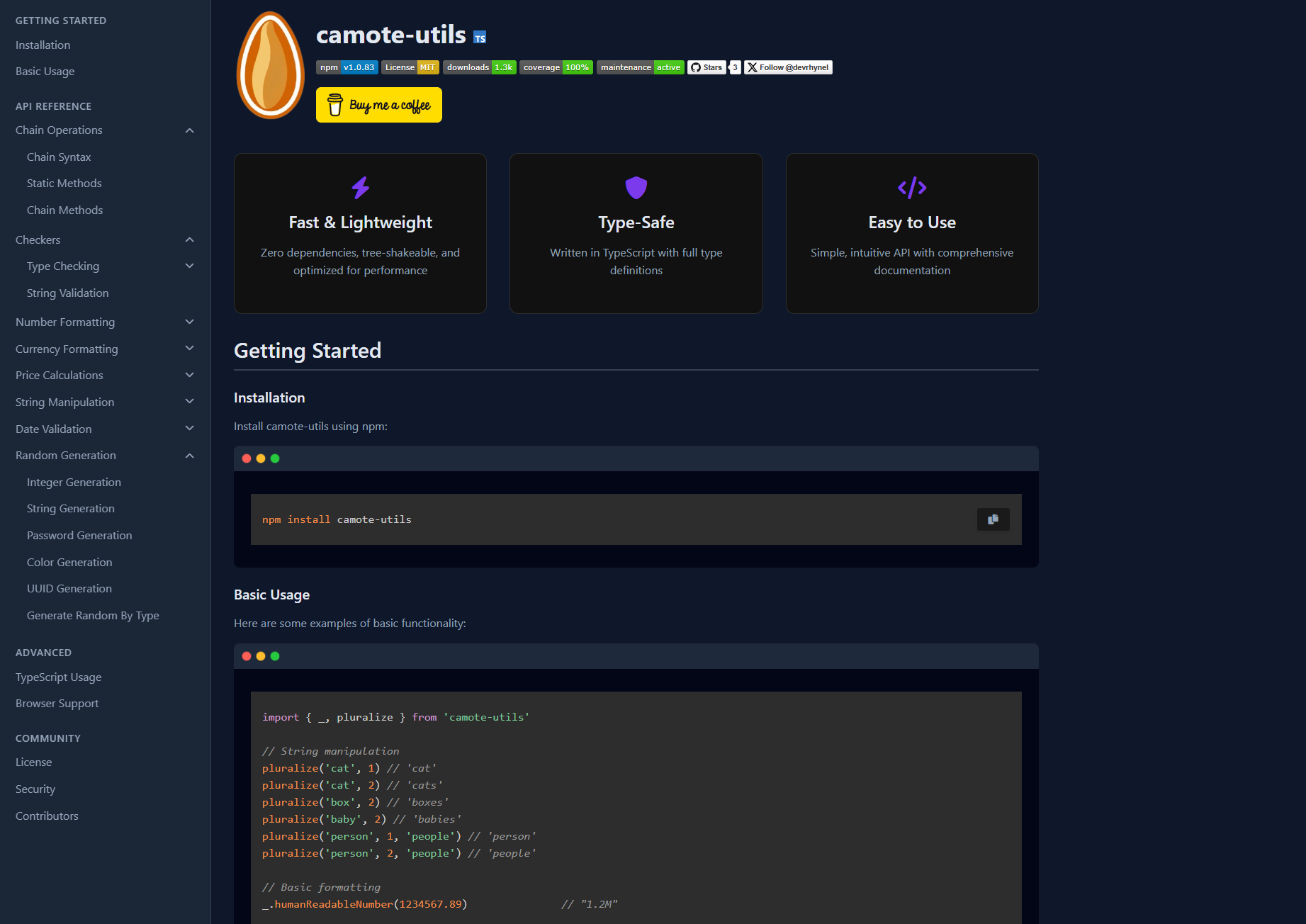Click the Buy me a coffee button
This screenshot has height=924, width=1306.
(x=379, y=105)
